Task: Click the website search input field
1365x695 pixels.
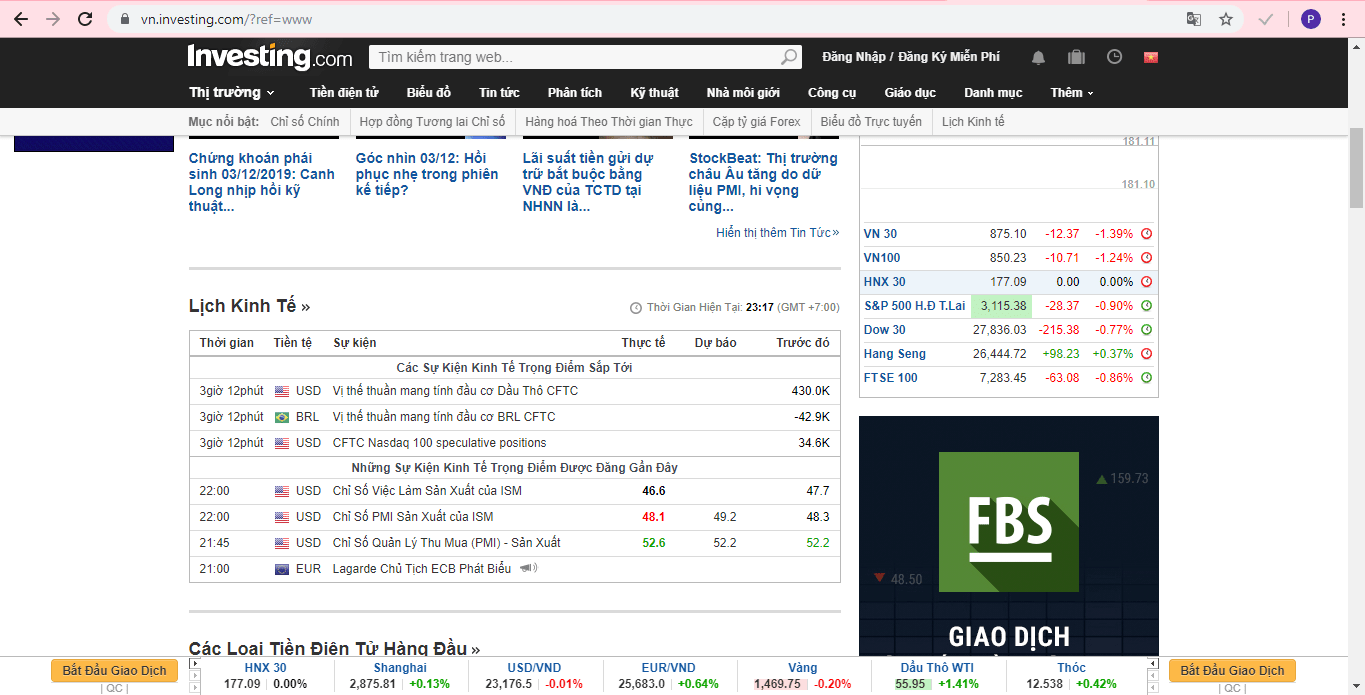Action: [575, 57]
